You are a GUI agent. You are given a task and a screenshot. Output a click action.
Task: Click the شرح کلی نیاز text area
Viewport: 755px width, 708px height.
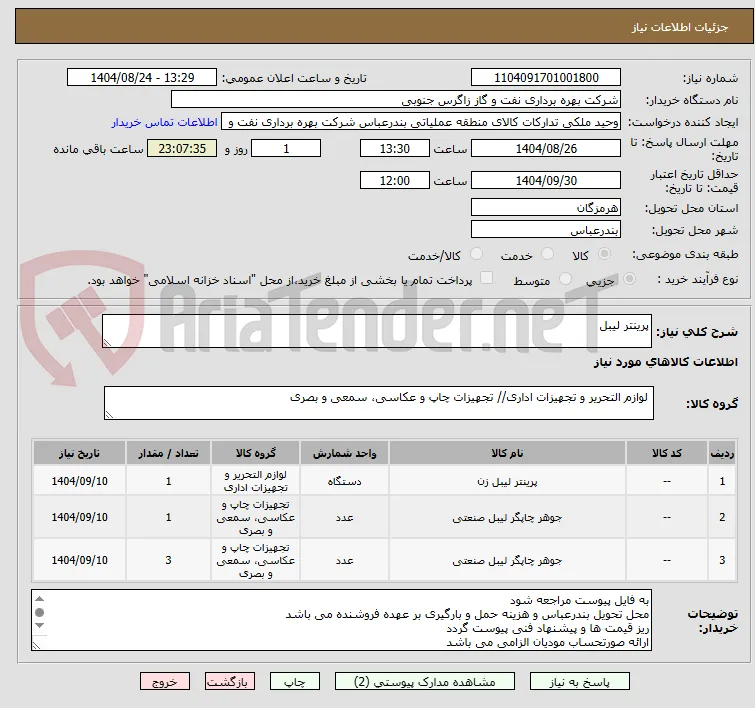[x=377, y=331]
